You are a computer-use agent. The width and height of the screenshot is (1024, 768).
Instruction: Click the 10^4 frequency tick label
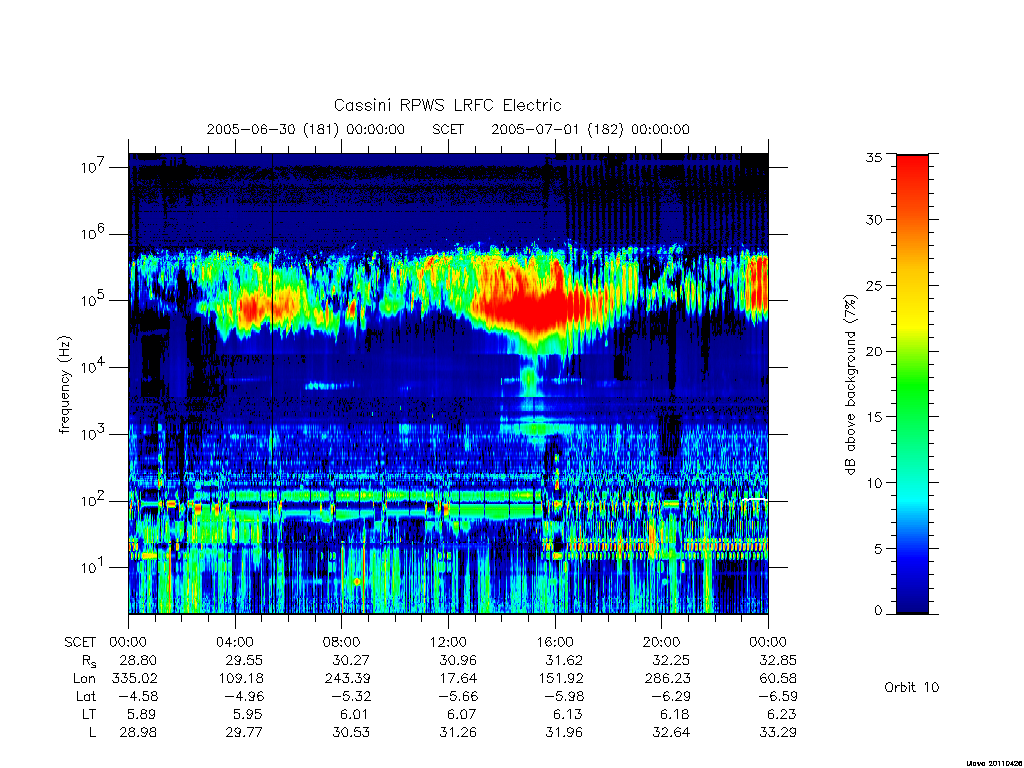coord(94,366)
